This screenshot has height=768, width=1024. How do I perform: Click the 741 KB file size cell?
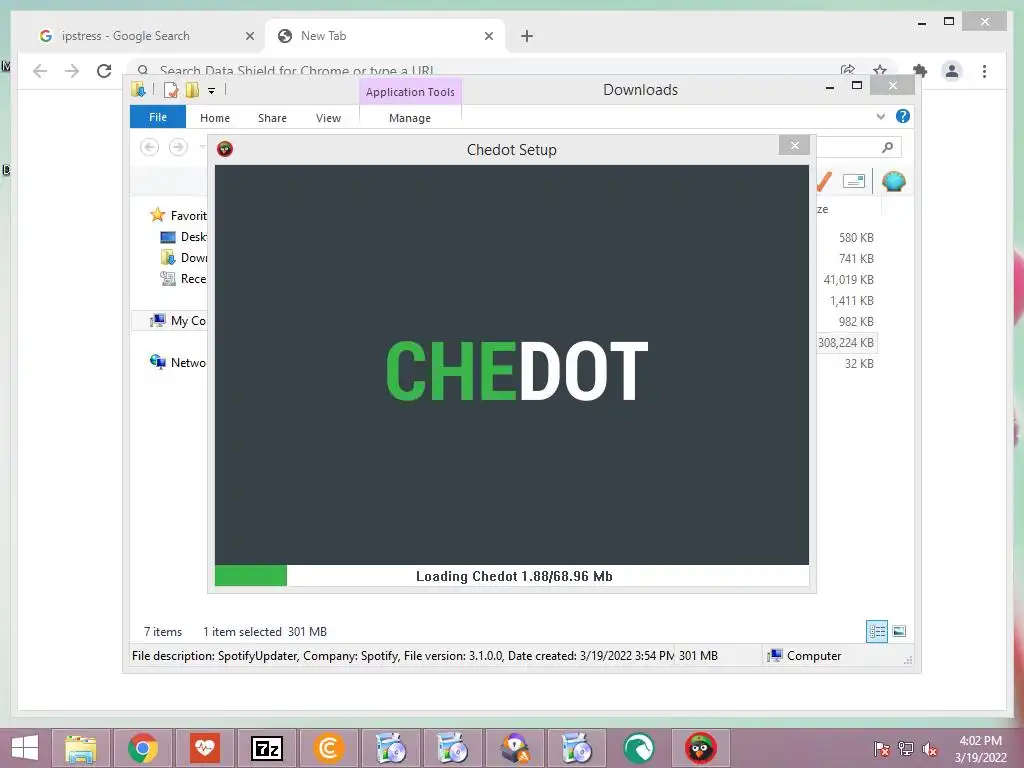click(x=856, y=259)
